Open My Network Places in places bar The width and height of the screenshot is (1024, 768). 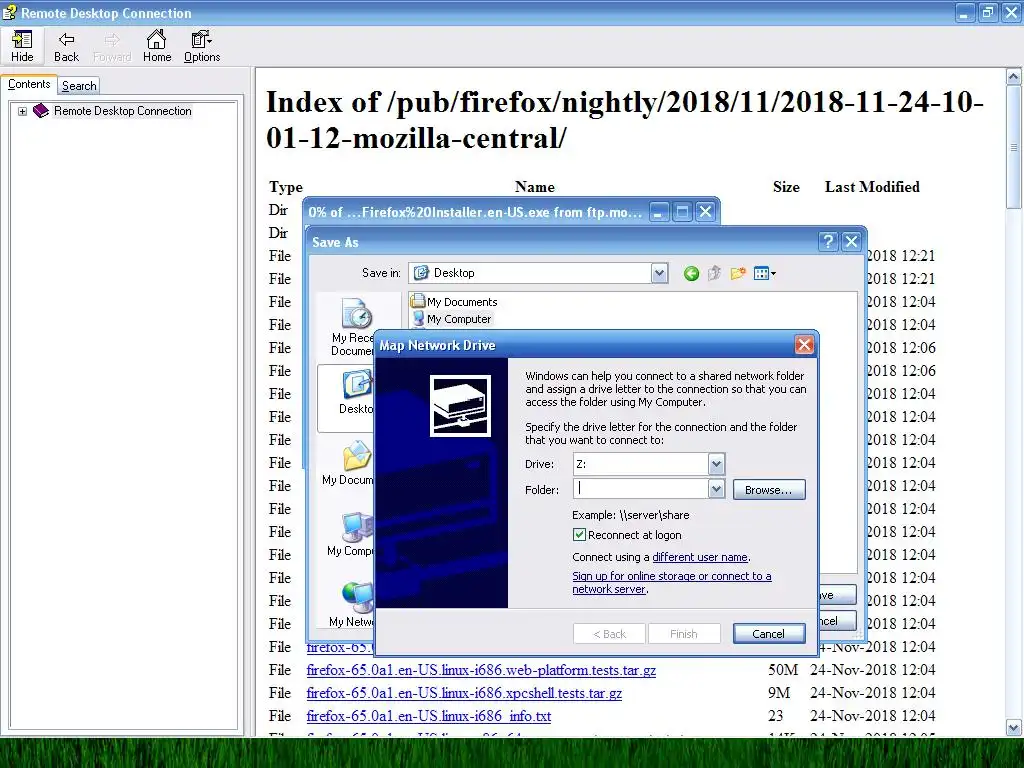(351, 604)
